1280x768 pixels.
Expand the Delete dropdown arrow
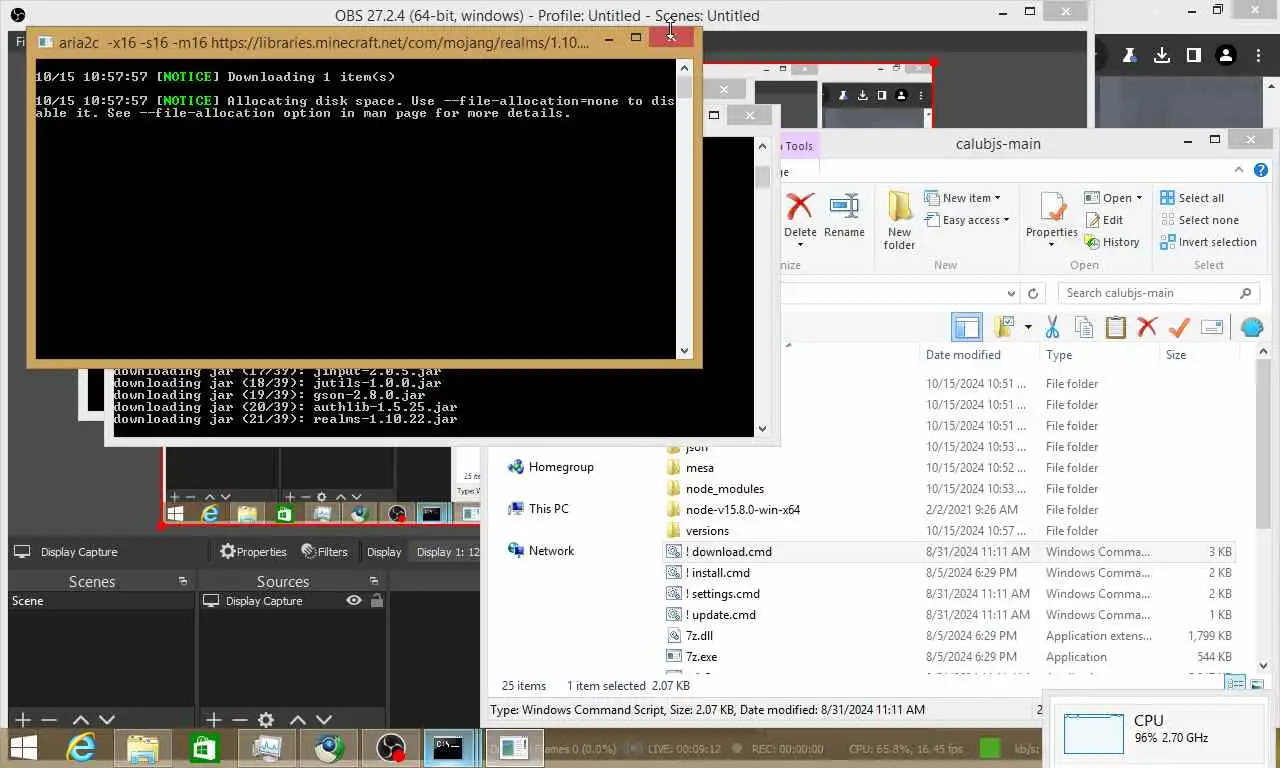(x=800, y=245)
